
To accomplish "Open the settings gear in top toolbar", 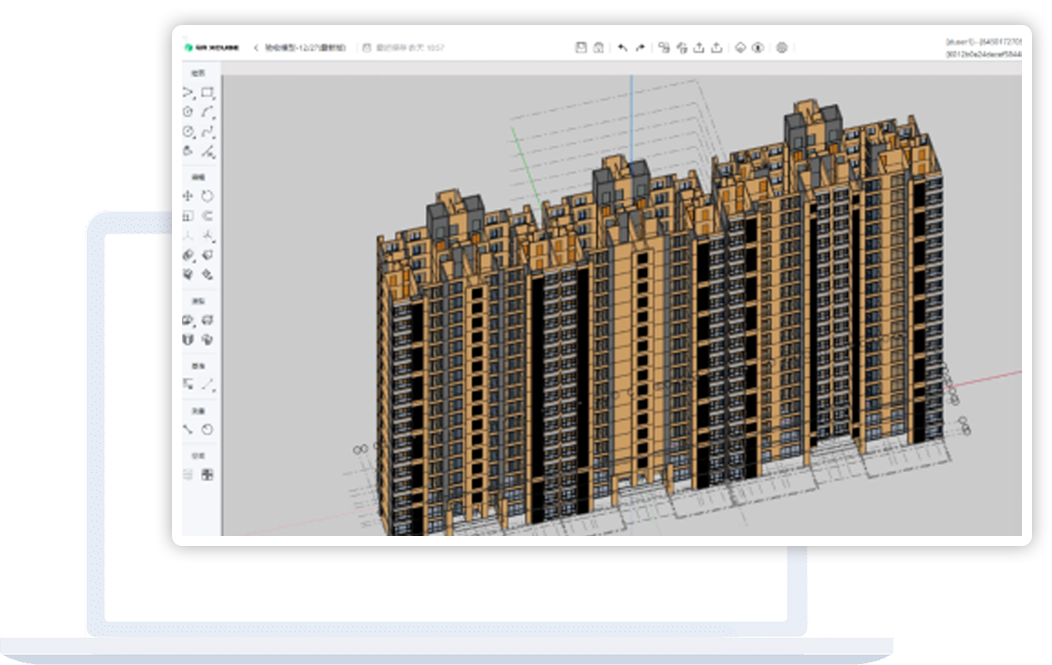I will coord(782,47).
